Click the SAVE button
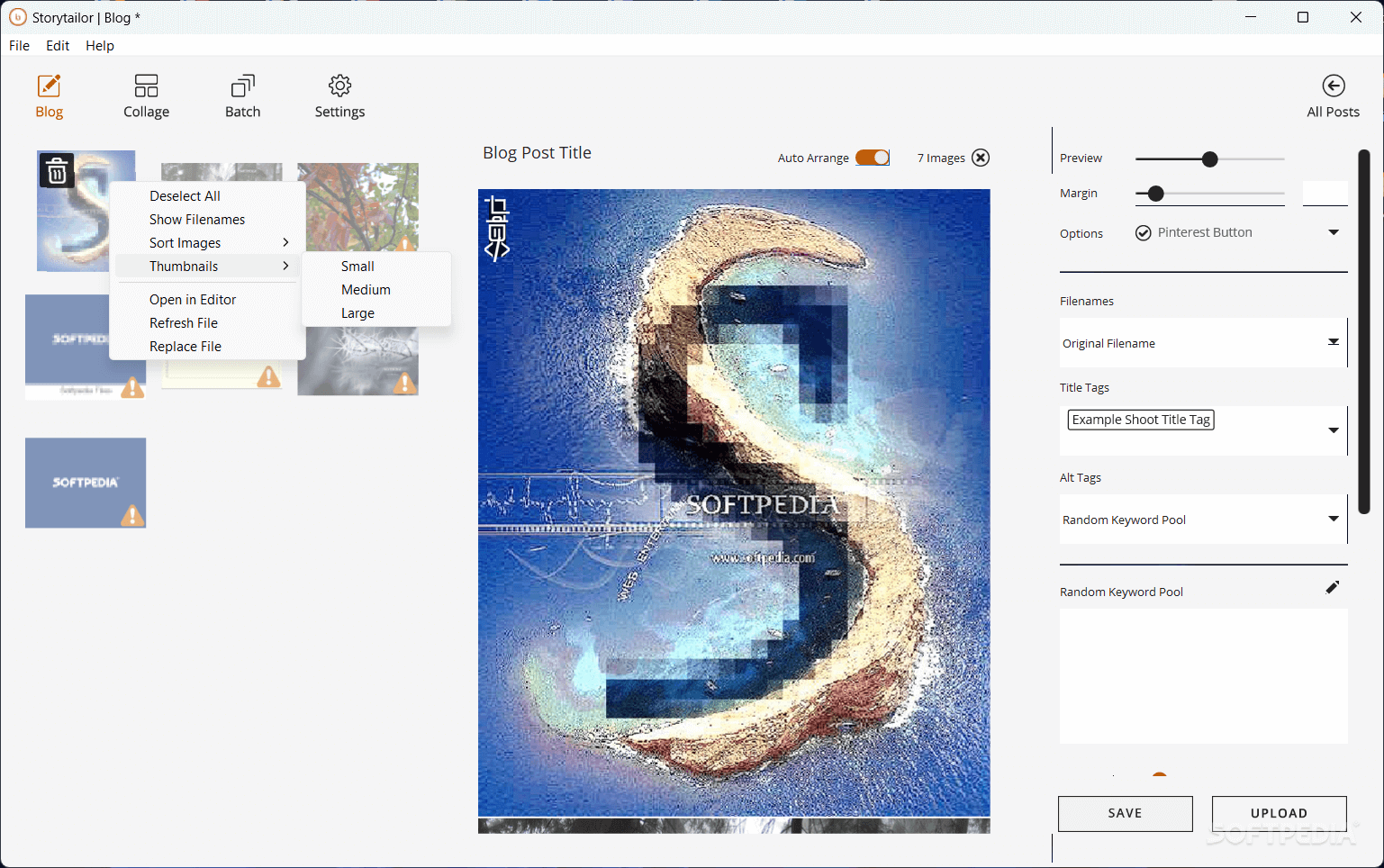Viewport: 1384px width, 868px height. coord(1125,813)
